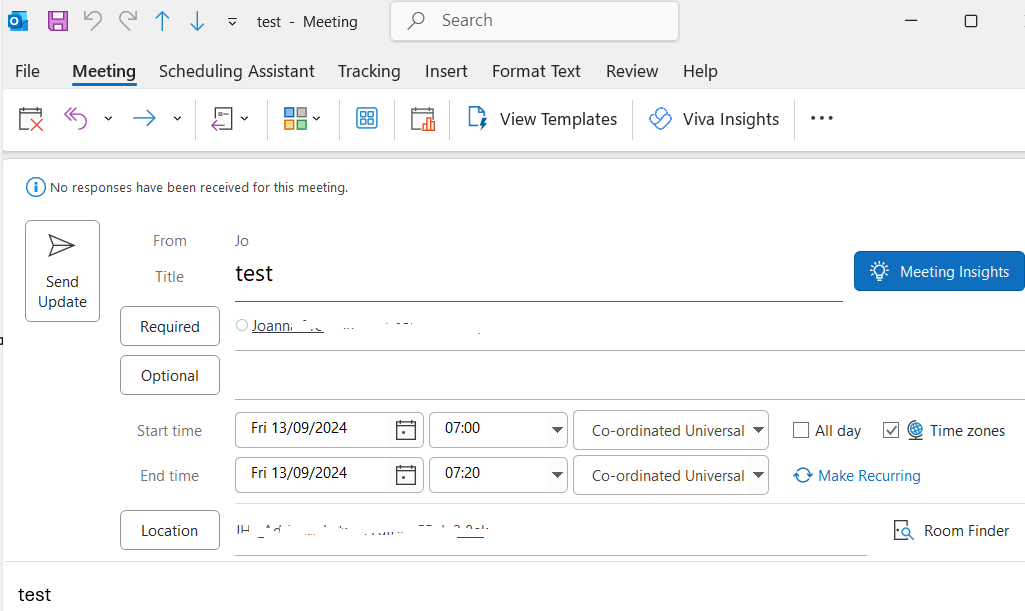Expand the Forward options arrow
This screenshot has width=1025, height=611.
tap(177, 119)
